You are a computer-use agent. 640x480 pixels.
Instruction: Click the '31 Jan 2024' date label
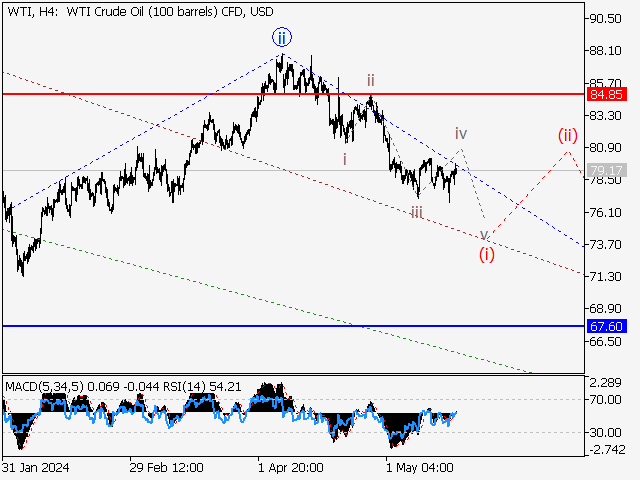[x=36, y=468]
